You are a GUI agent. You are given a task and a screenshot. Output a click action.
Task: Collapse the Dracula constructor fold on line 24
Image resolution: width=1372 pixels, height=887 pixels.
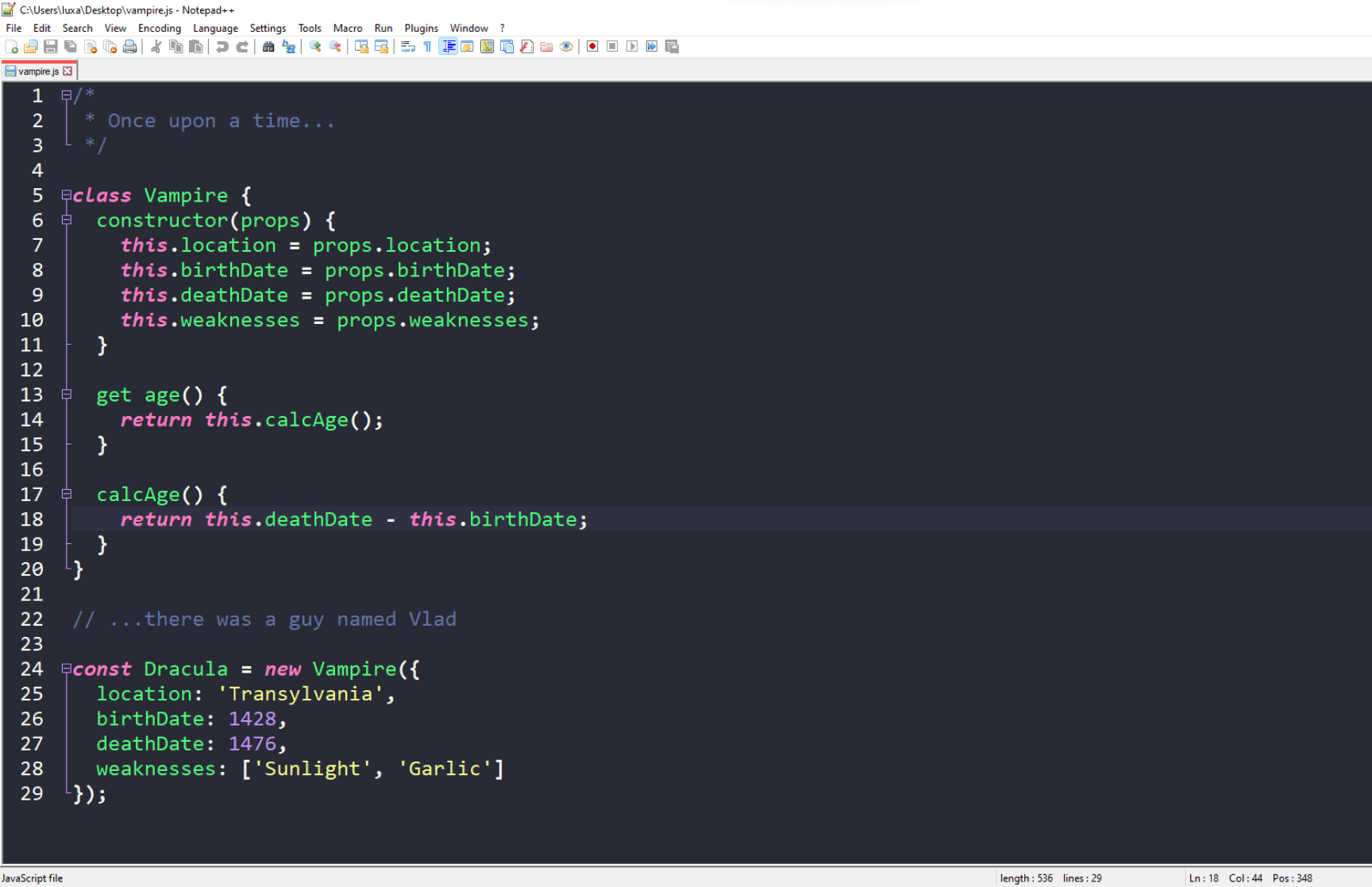[67, 669]
